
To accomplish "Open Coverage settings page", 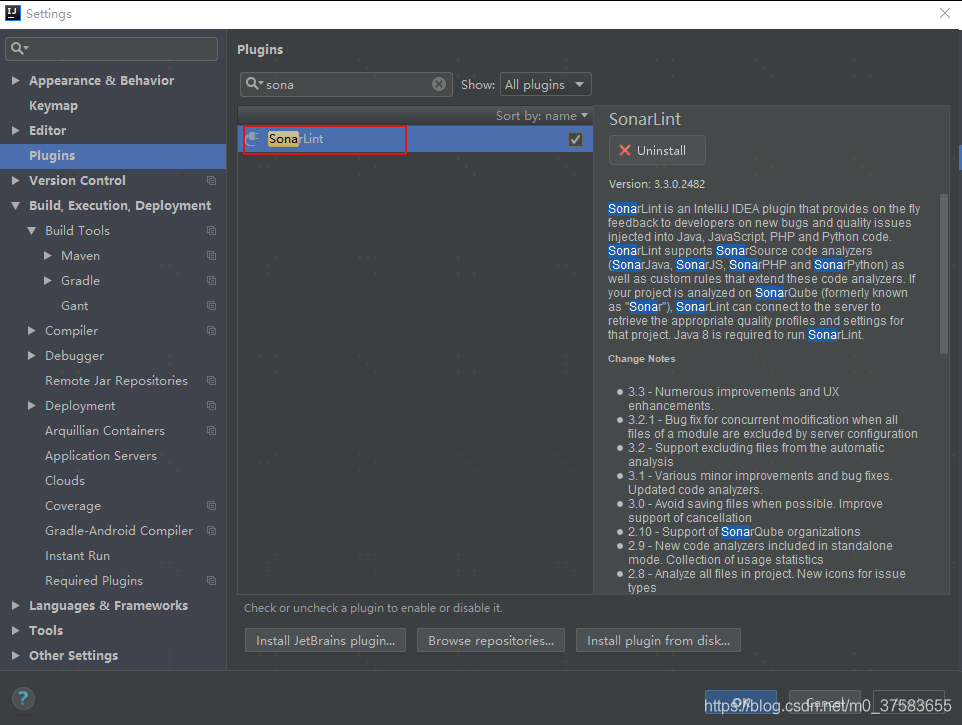I will [x=72, y=505].
